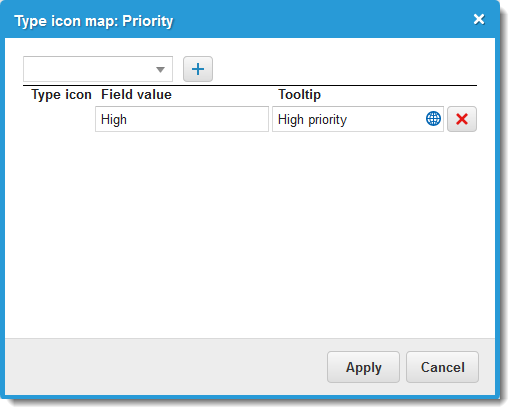
Task: Click the blank white area below the High row
Action: (x=250, y=233)
